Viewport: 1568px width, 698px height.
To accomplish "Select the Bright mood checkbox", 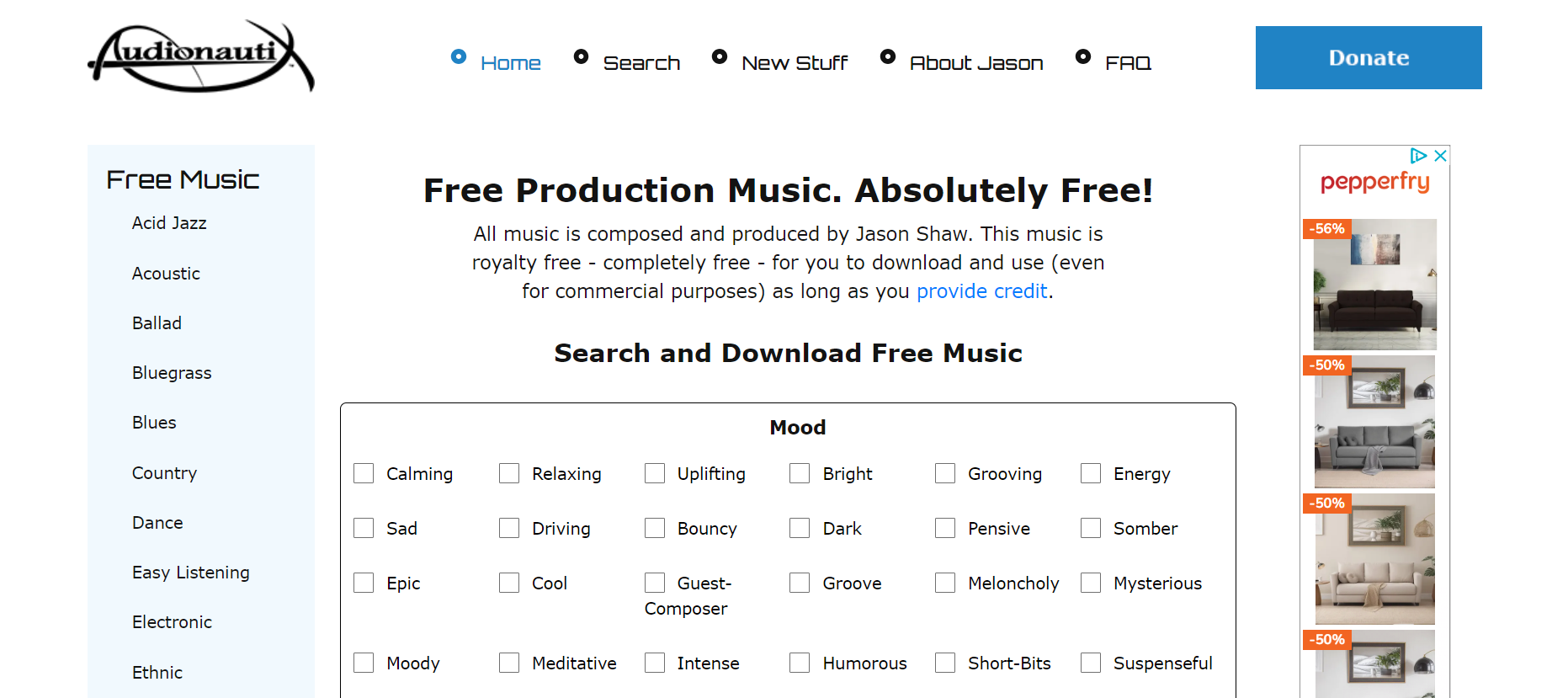I will pyautogui.click(x=800, y=473).
